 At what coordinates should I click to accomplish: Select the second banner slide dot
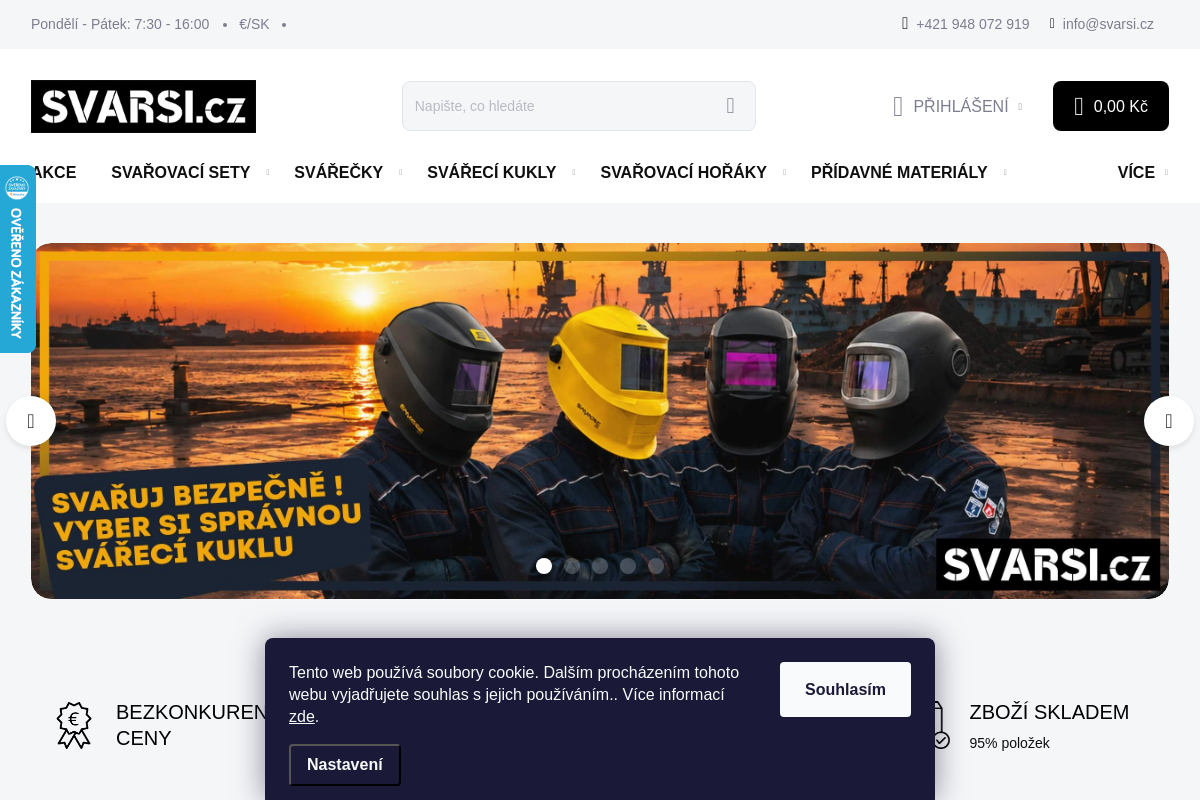pyautogui.click(x=572, y=566)
